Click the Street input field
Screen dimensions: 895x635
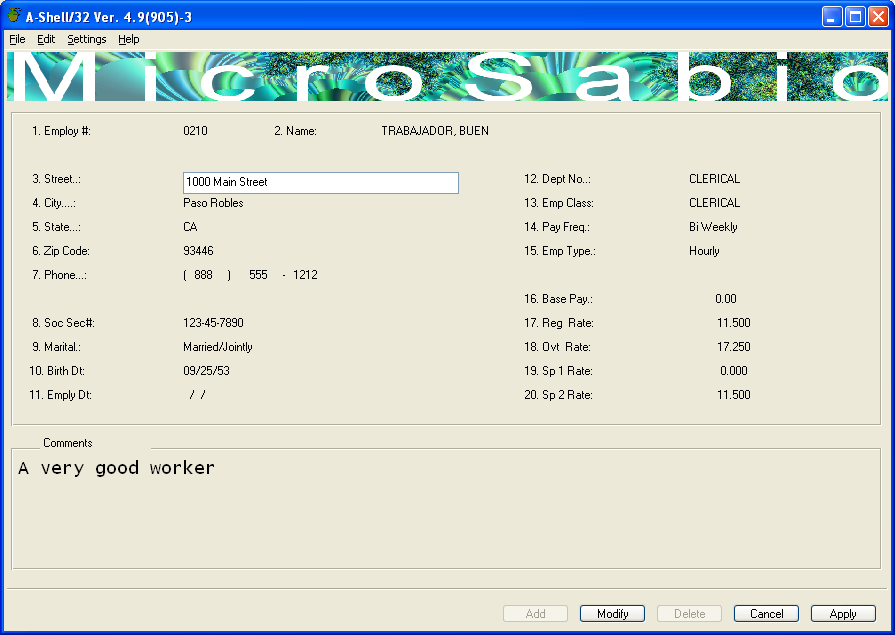click(x=321, y=183)
